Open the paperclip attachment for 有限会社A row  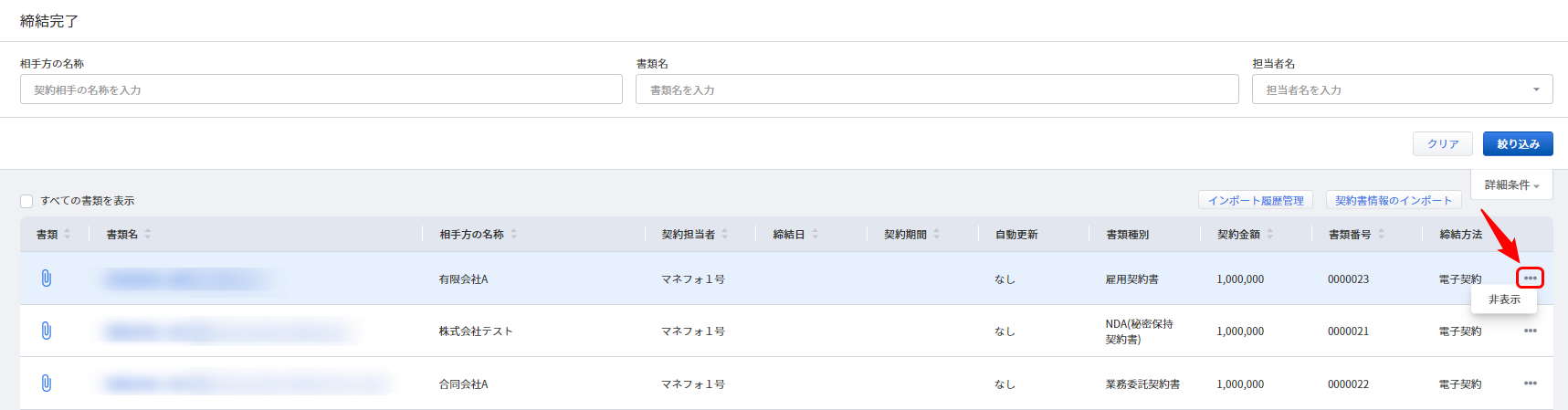tap(47, 279)
